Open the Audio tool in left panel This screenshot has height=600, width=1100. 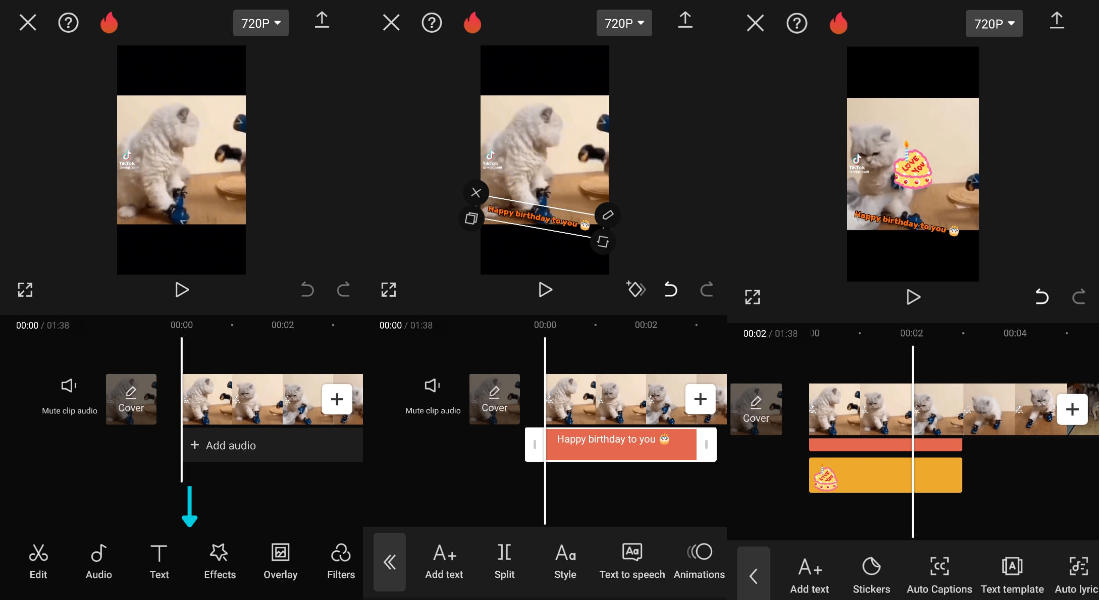point(98,561)
